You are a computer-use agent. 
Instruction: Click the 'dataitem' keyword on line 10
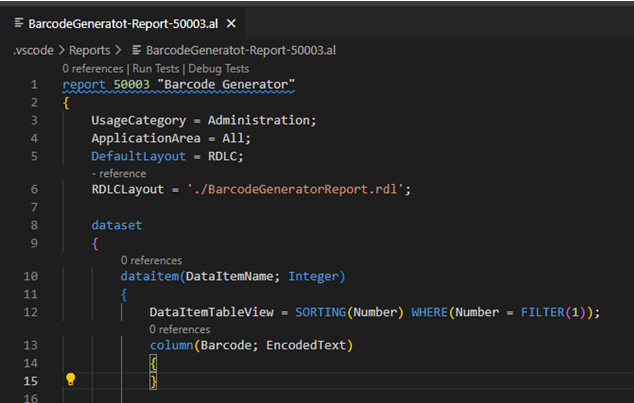(x=150, y=276)
